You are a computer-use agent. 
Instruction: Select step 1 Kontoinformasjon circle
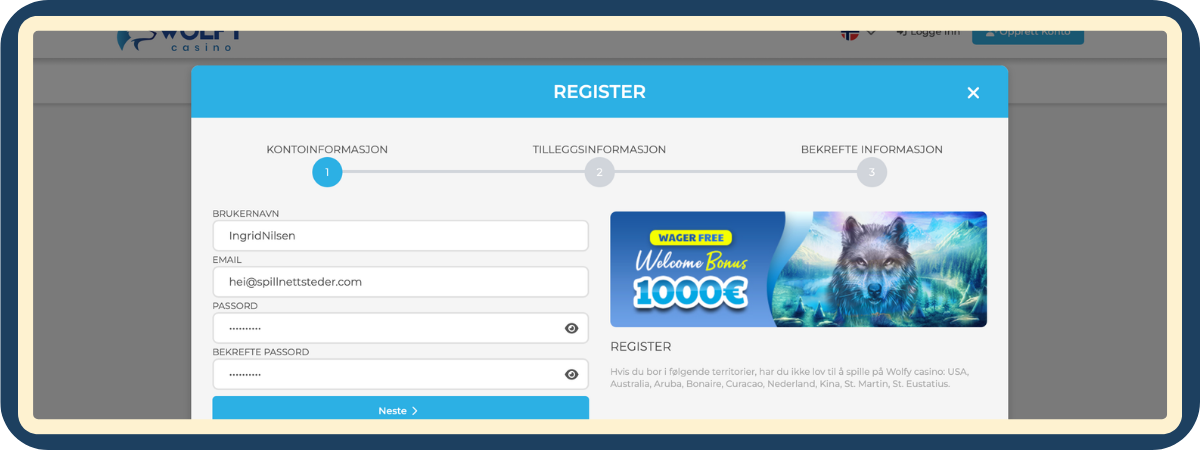tap(327, 172)
